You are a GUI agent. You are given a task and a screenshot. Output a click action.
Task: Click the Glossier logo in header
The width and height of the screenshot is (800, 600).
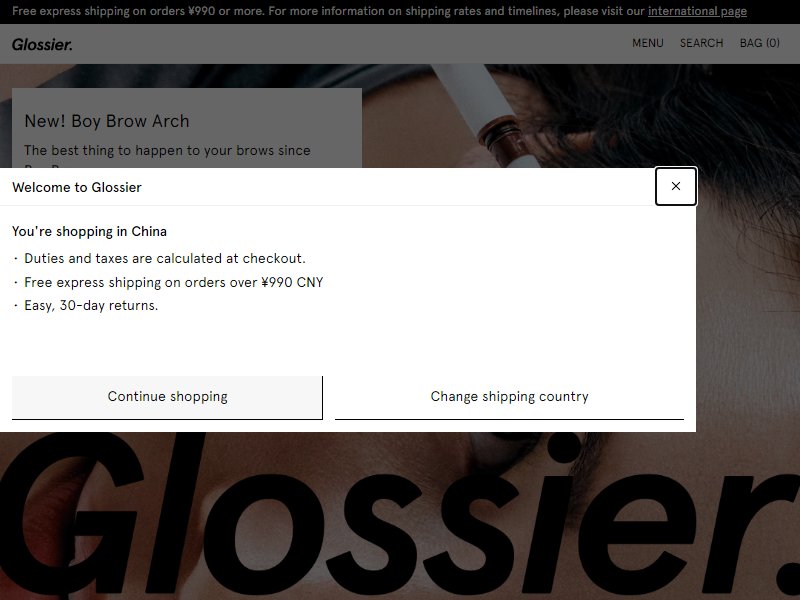point(42,44)
